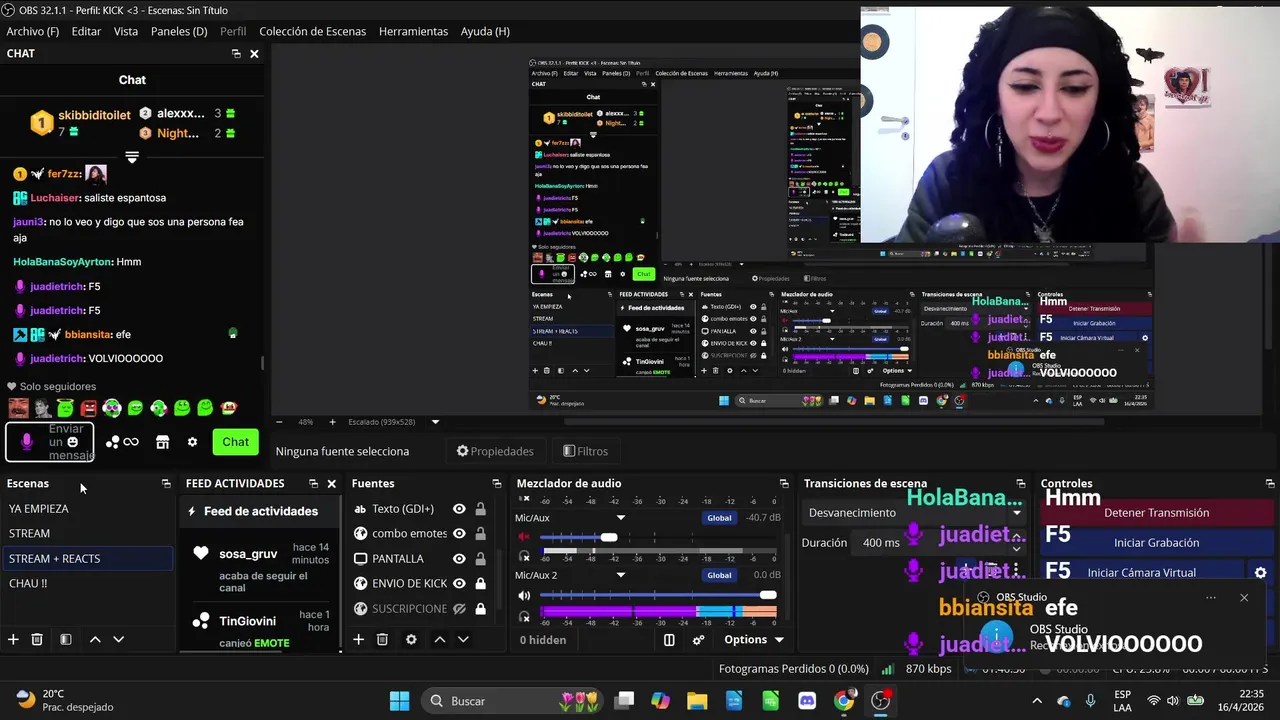1280x720 pixels.
Task: Lock the PANTALLA source
Action: tap(480, 559)
